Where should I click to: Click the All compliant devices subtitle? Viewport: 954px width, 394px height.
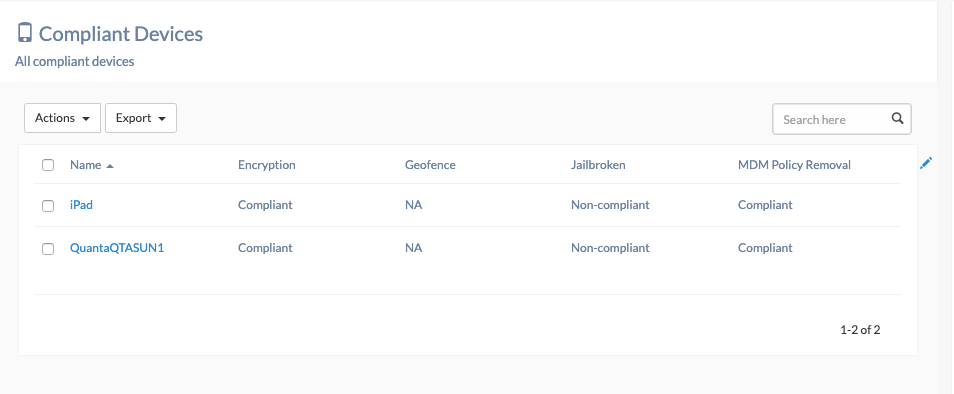click(75, 61)
